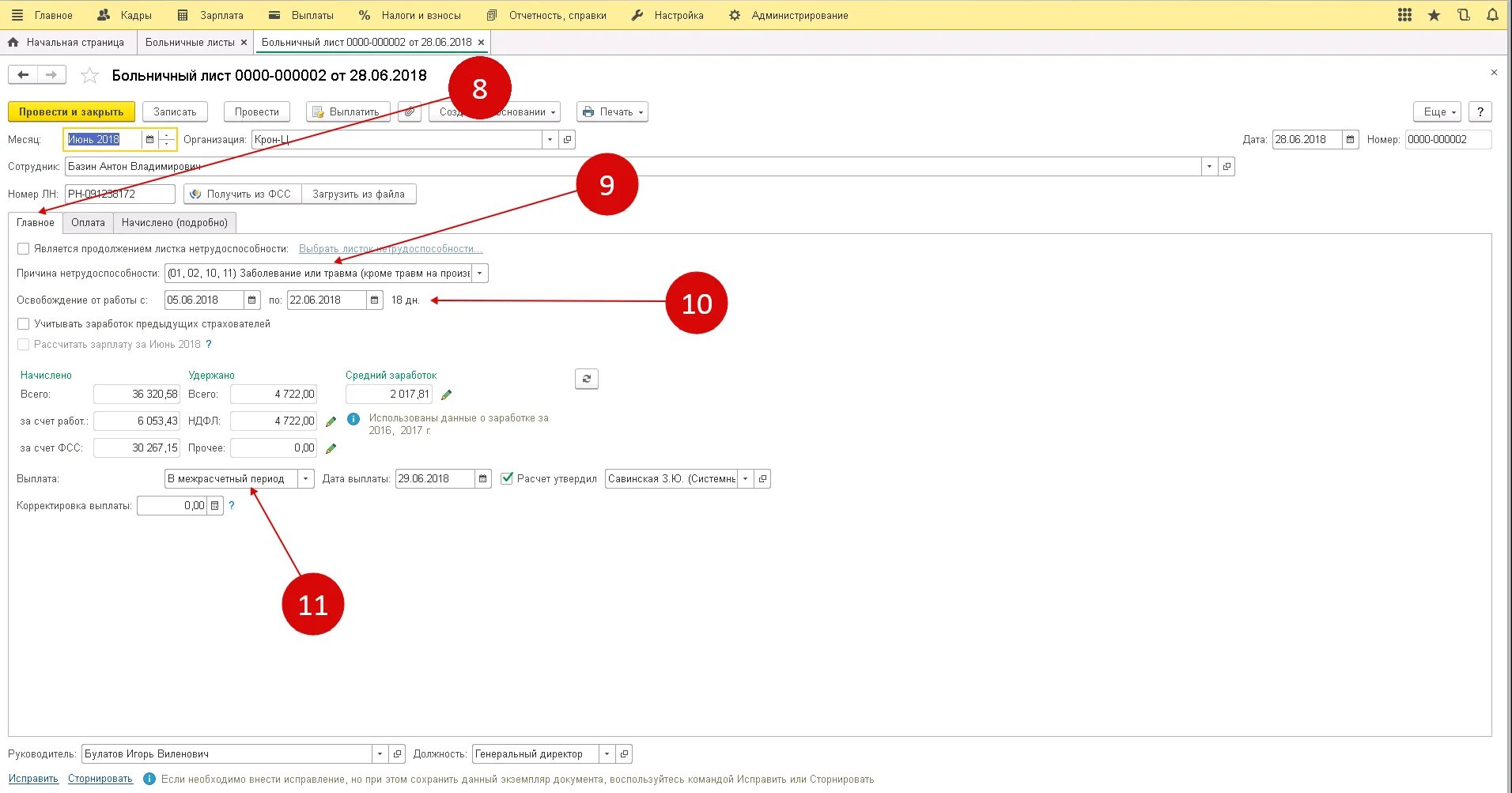1512x793 pixels.
Task: Open calendar for the start date 05.06.2018
Action: (x=251, y=300)
